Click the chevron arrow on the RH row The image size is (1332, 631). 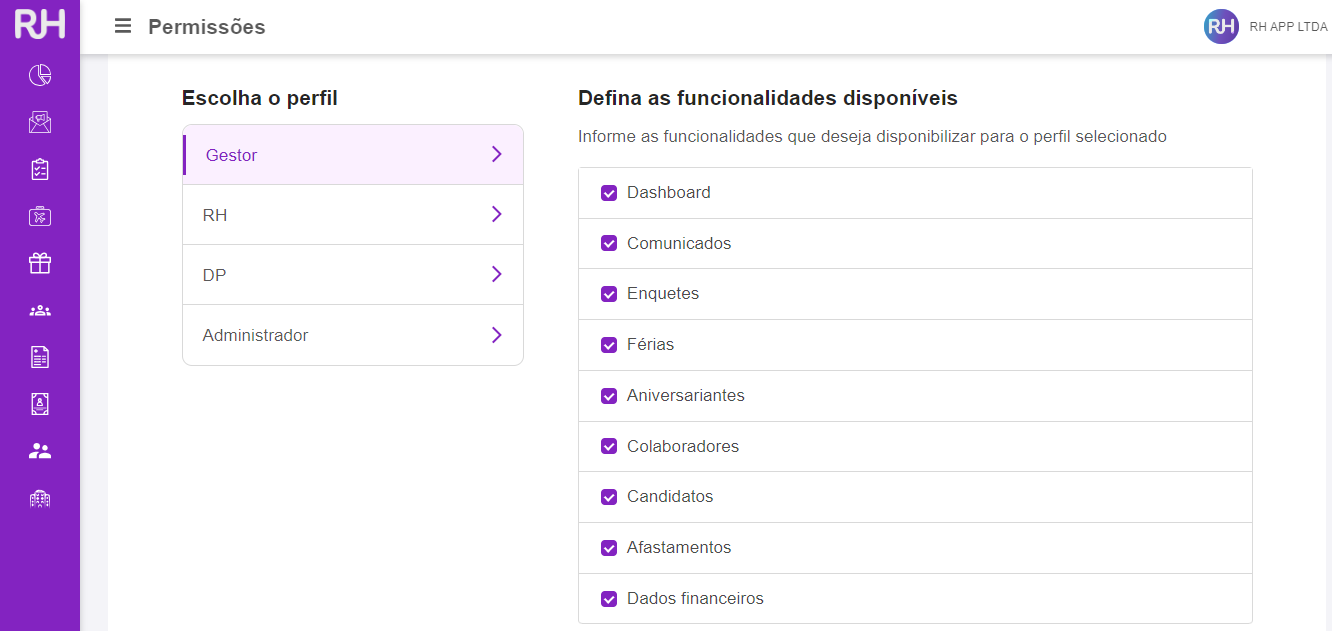click(x=496, y=214)
